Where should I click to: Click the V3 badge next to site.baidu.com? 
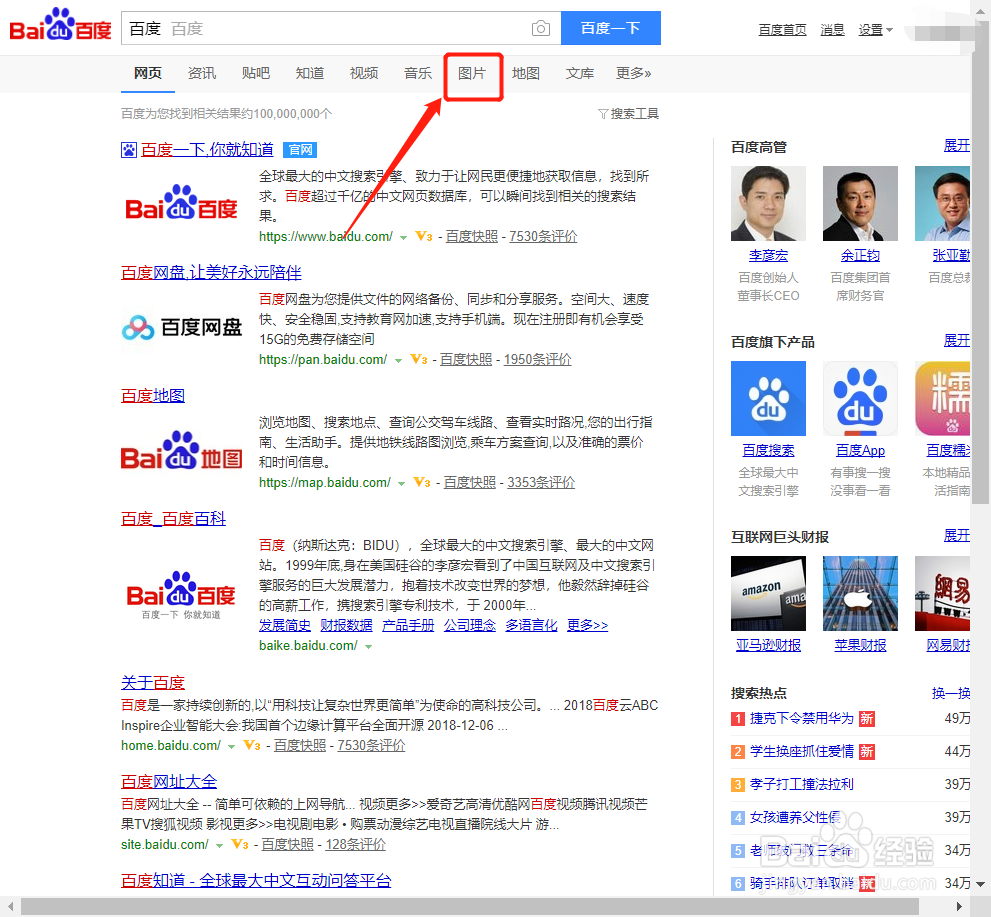tap(240, 844)
